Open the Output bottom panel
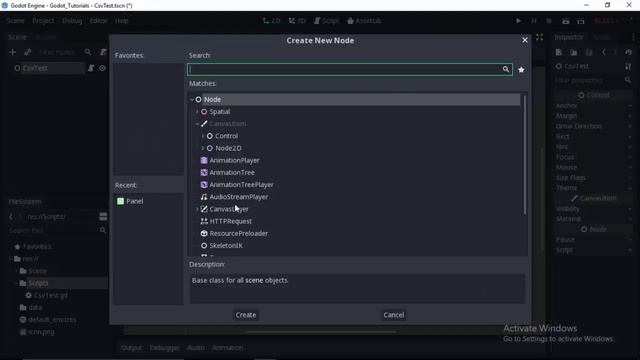This screenshot has height=360, width=640. pos(131,348)
